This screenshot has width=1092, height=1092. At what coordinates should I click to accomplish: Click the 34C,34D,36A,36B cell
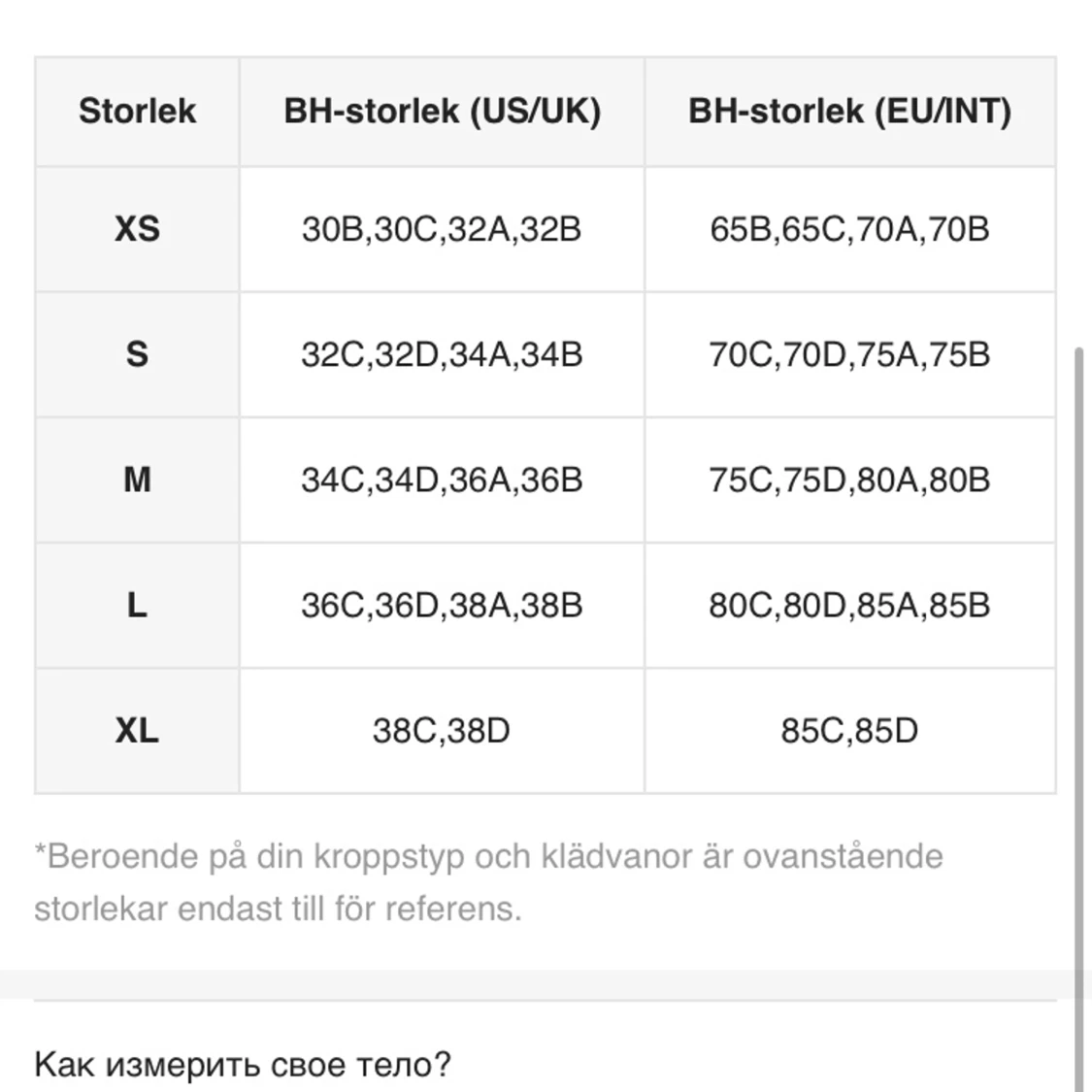click(443, 480)
